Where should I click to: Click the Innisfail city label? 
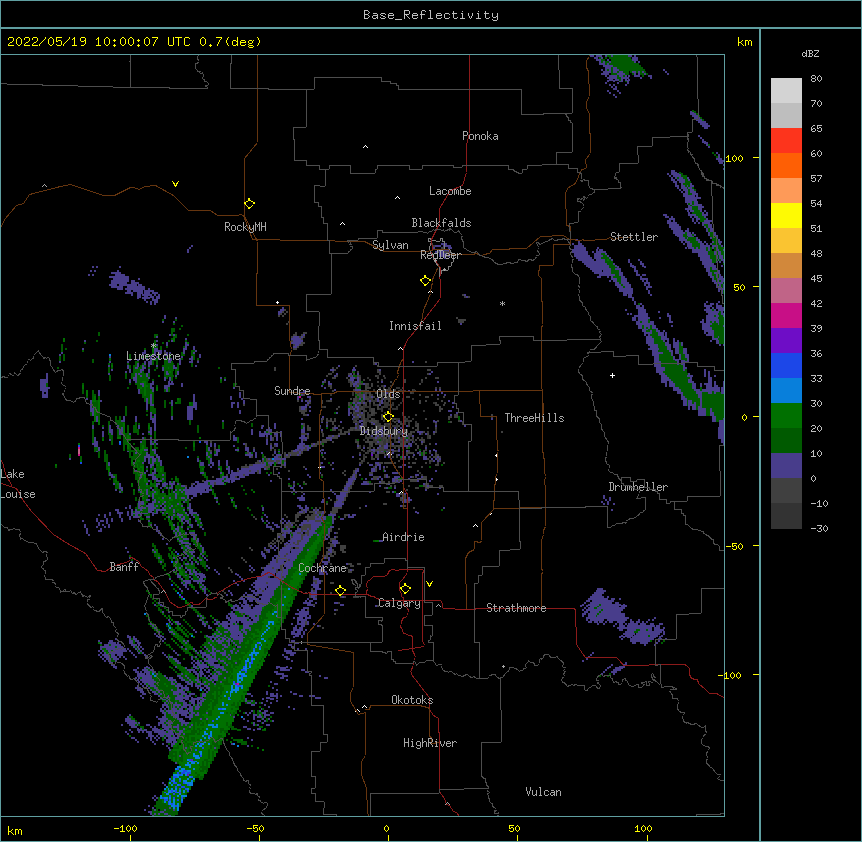click(415, 326)
